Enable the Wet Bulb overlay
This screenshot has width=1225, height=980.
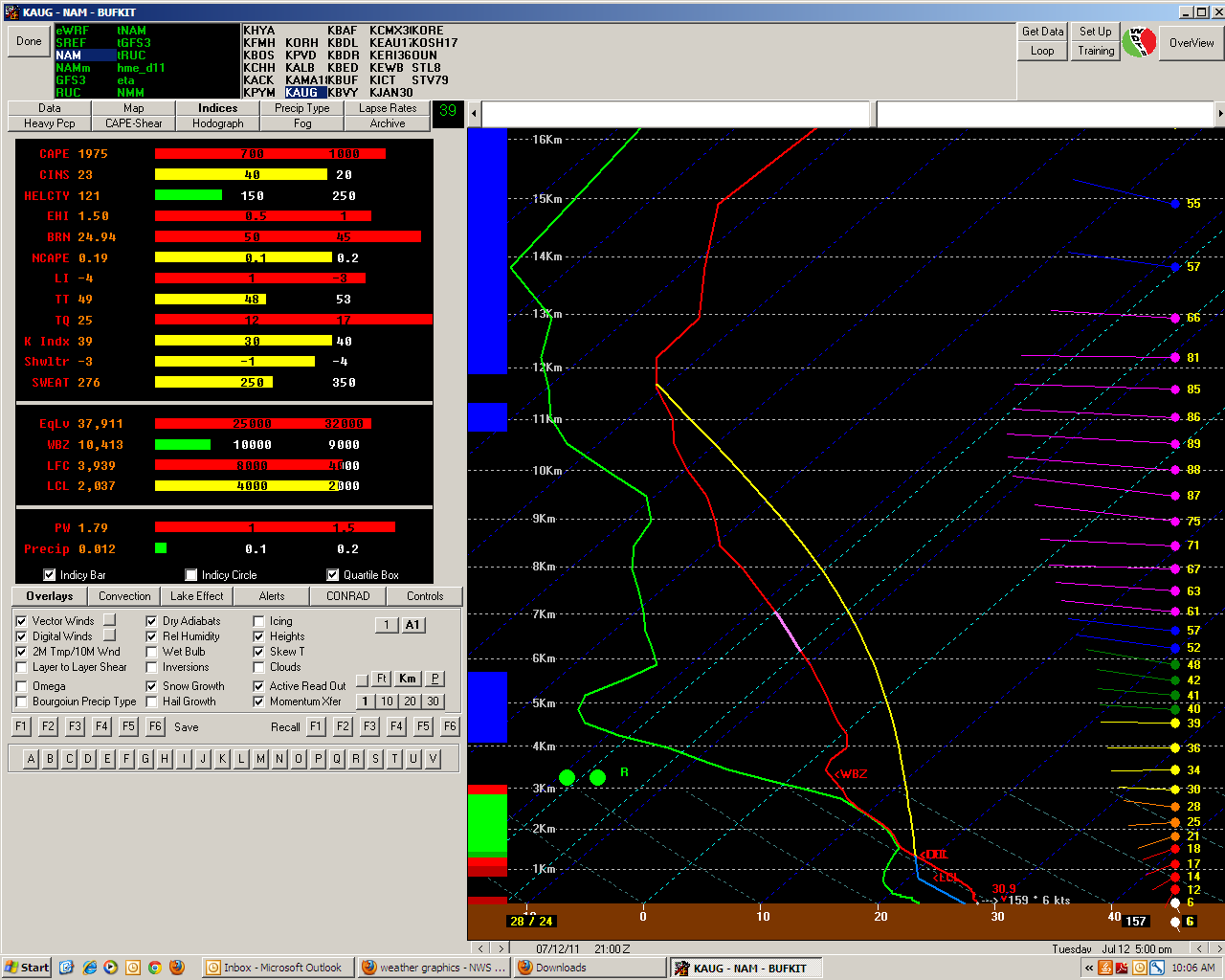coord(151,652)
